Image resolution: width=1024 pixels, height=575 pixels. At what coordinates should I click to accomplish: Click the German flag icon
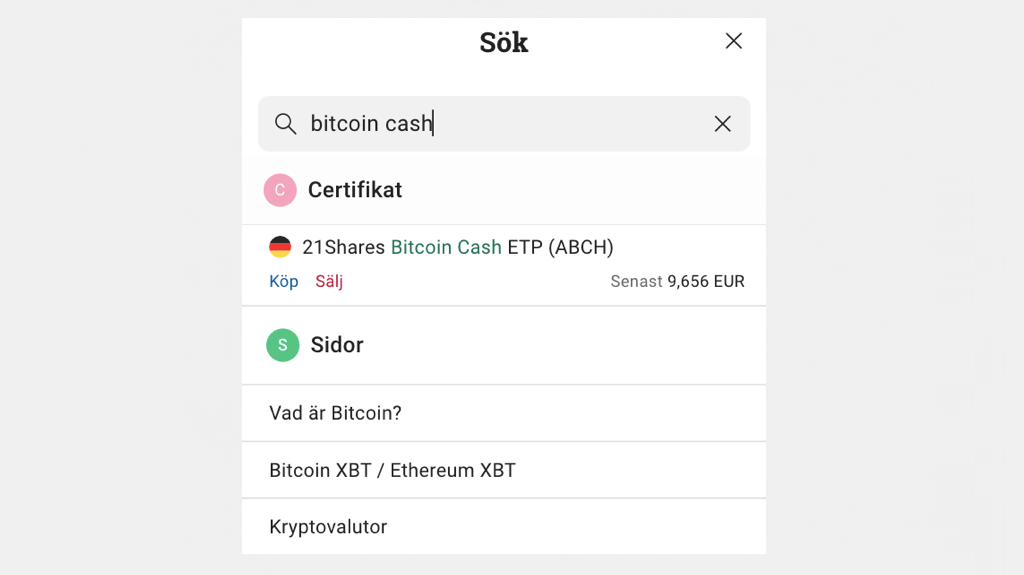pyautogui.click(x=280, y=247)
